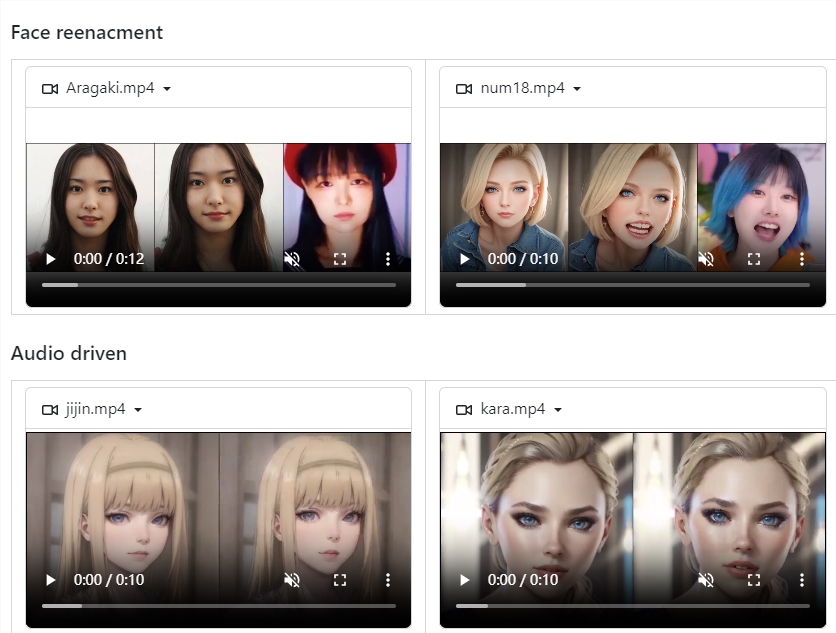
Task: Unmute the Aragaki.mp4 video
Action: [292, 259]
